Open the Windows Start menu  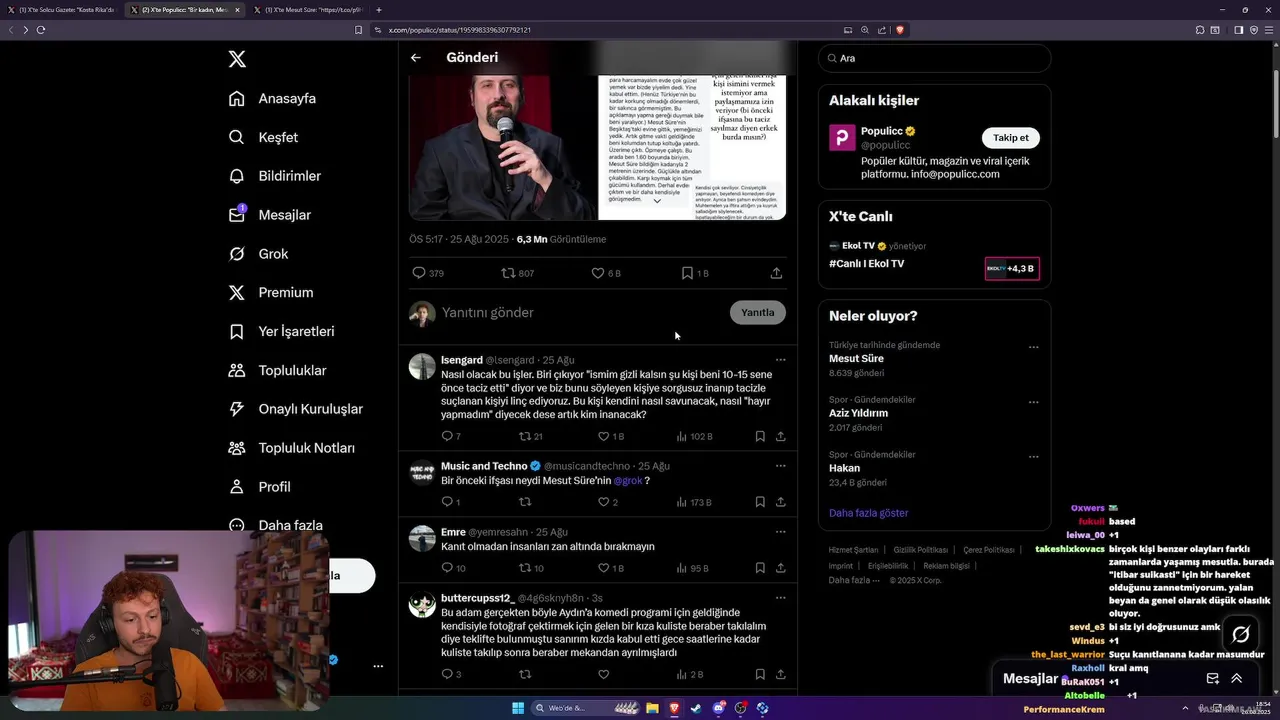[518, 708]
